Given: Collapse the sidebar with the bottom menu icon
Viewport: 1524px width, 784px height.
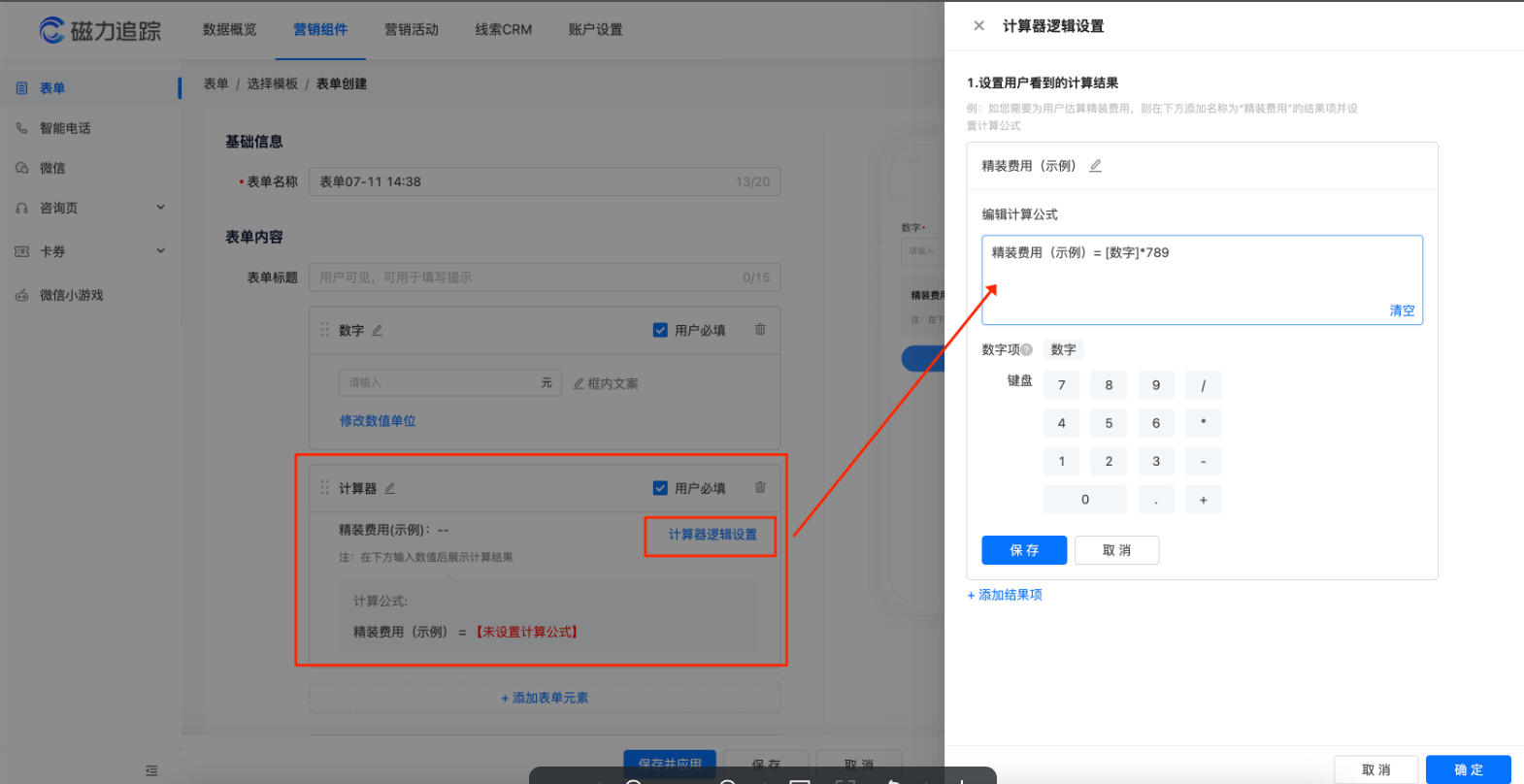Looking at the screenshot, I should (151, 770).
